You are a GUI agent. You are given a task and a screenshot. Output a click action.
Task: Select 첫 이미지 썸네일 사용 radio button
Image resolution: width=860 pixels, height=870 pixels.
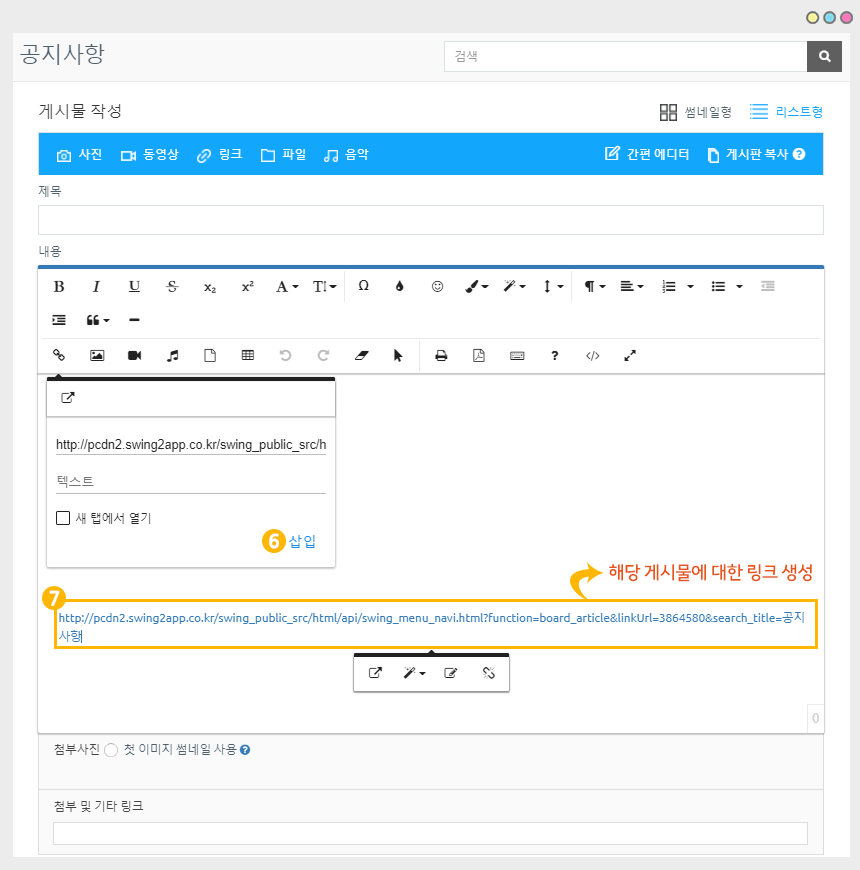pyautogui.click(x=111, y=750)
